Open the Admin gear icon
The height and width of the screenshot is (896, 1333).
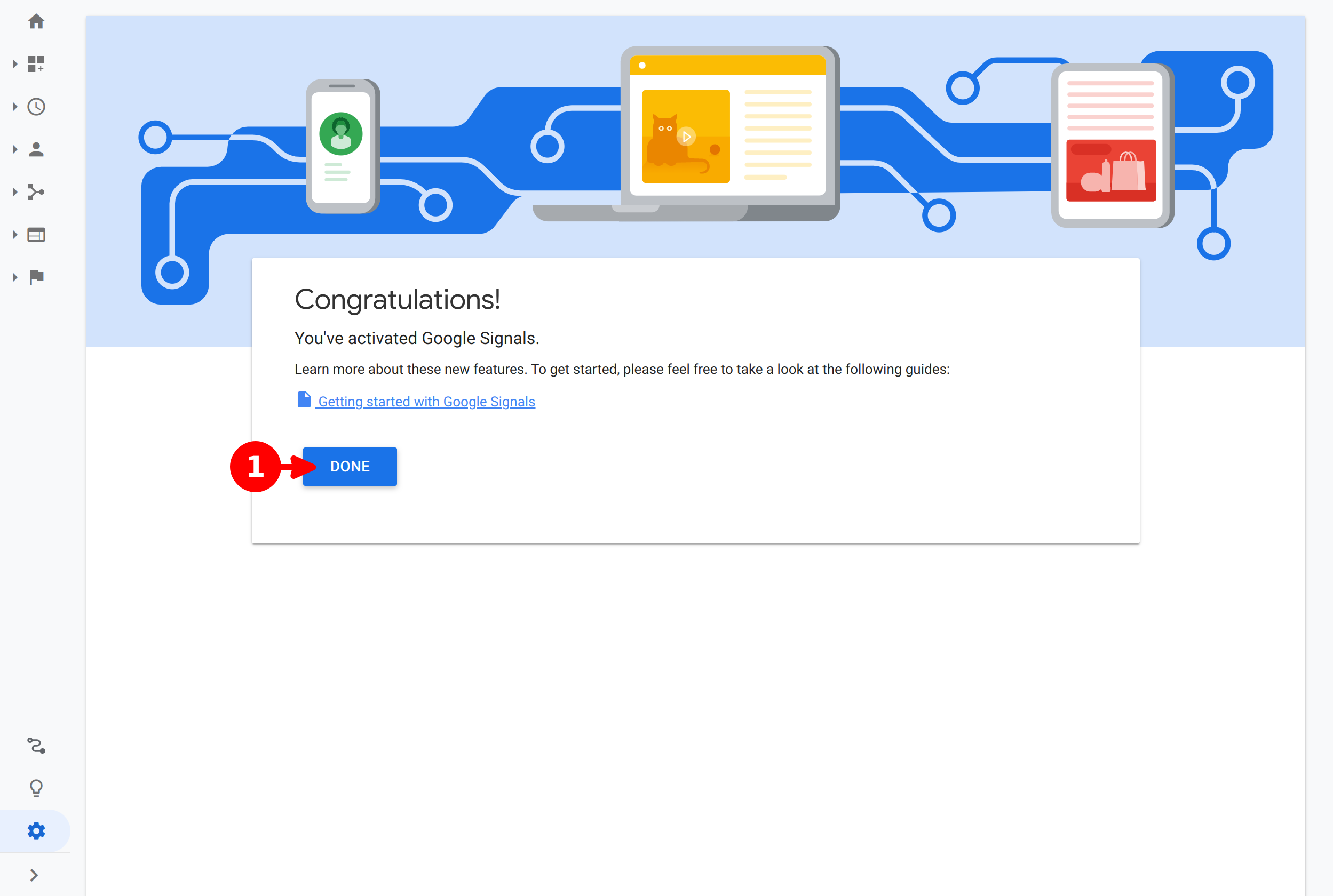(x=36, y=831)
